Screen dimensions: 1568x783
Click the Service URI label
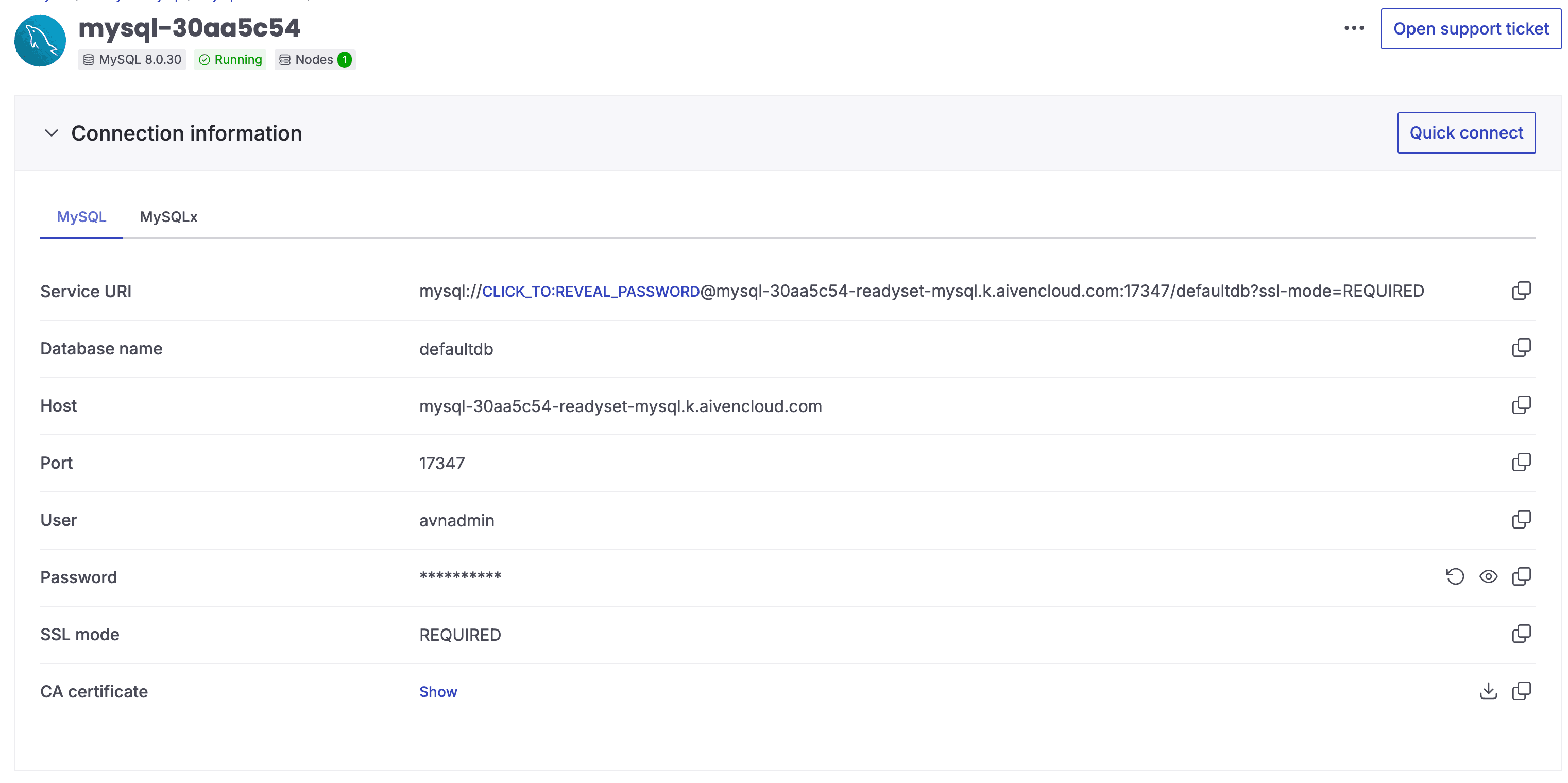86,292
